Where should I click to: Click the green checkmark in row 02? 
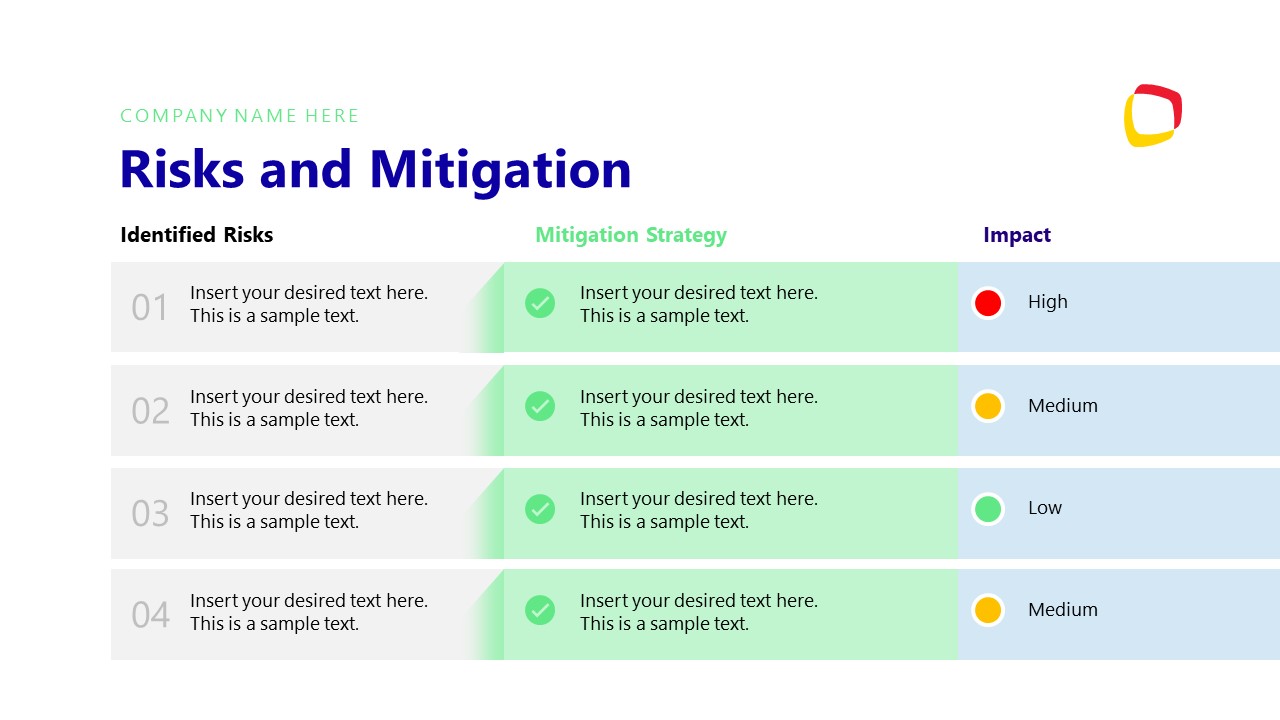tap(540, 405)
